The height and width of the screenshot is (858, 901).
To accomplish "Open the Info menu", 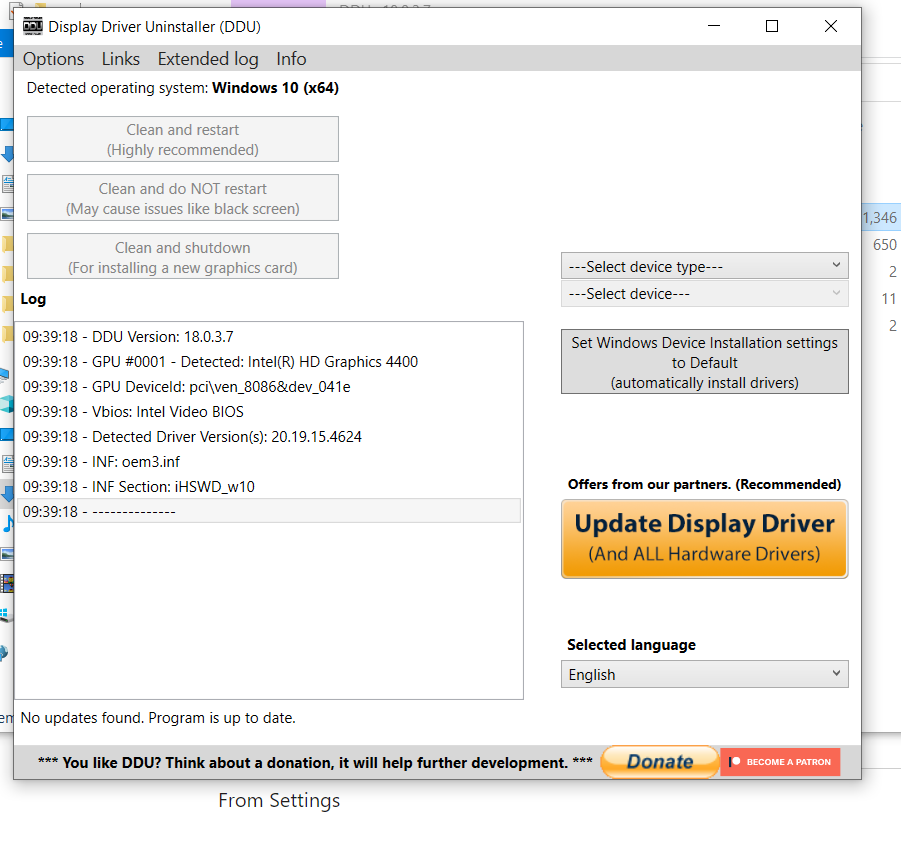I will (291, 59).
